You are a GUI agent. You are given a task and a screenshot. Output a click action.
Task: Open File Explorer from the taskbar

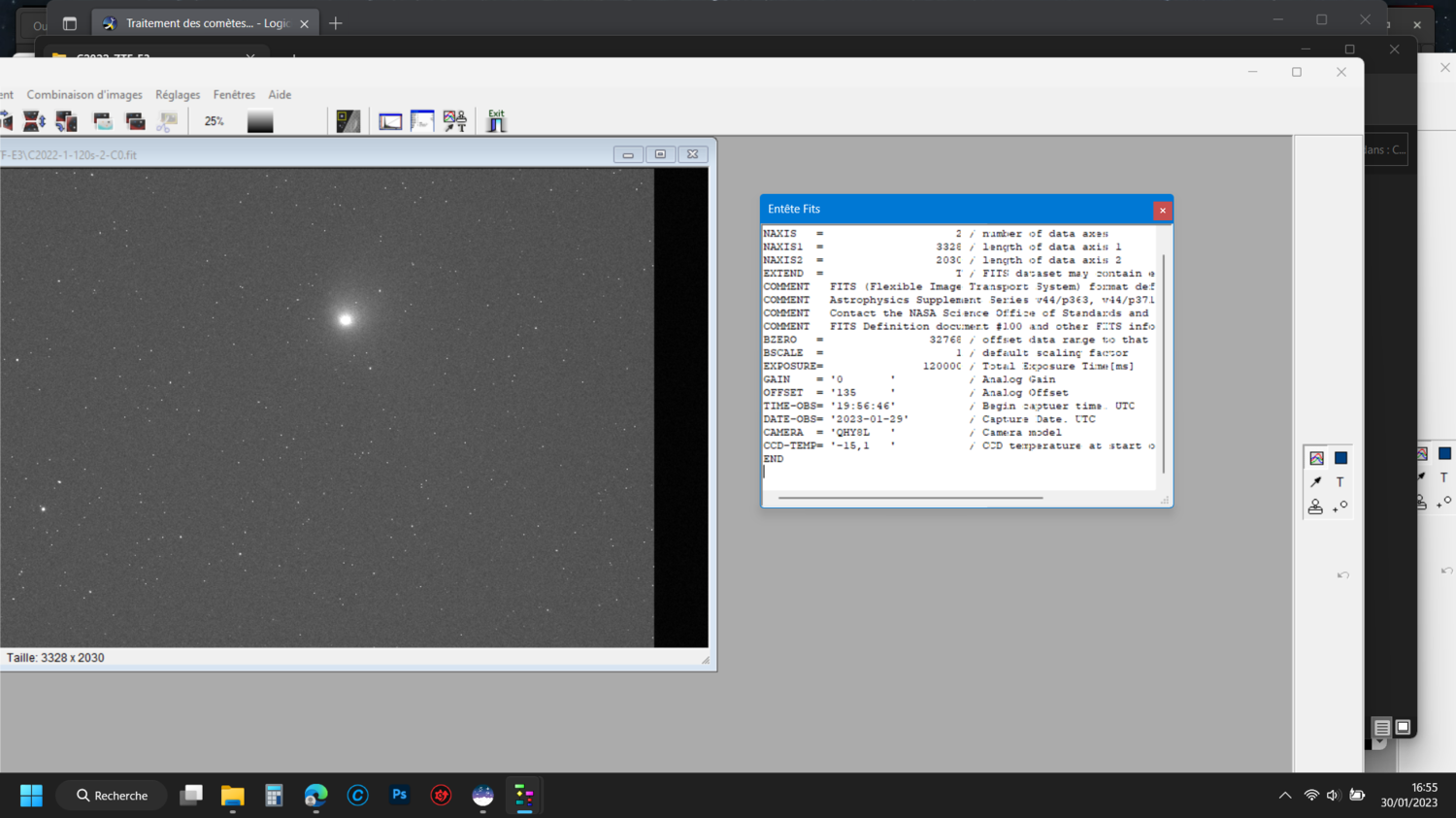click(232, 796)
